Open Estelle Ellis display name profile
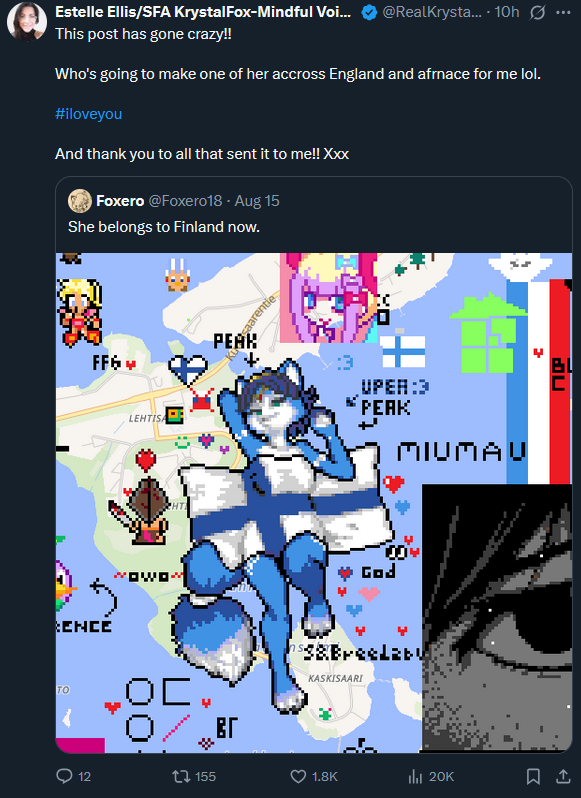The width and height of the screenshot is (581, 798). pos(203,12)
